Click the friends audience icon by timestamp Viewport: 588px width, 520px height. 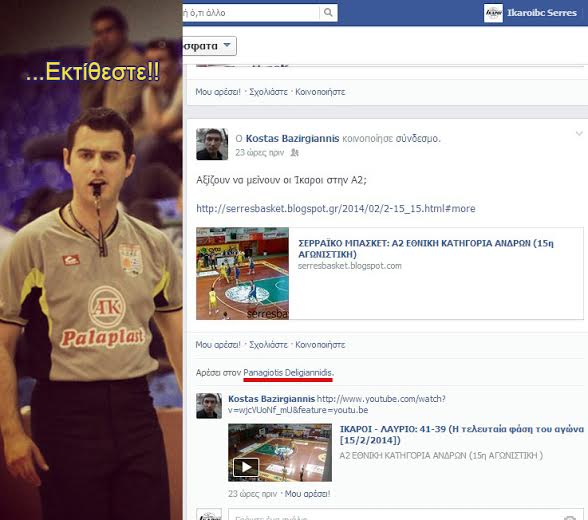[295, 153]
